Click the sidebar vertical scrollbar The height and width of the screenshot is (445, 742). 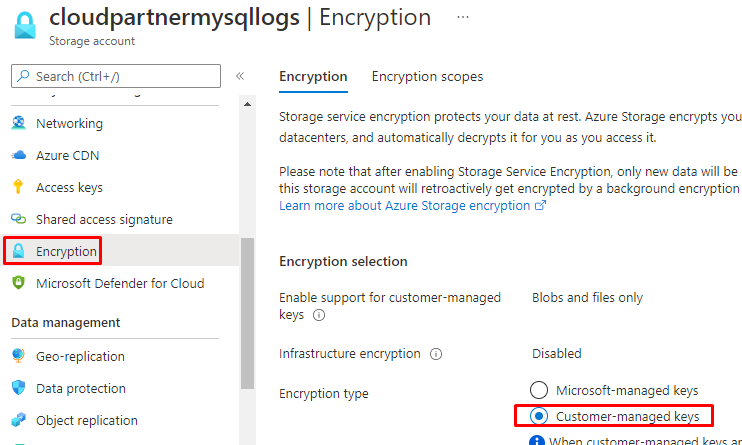pyautogui.click(x=247, y=310)
